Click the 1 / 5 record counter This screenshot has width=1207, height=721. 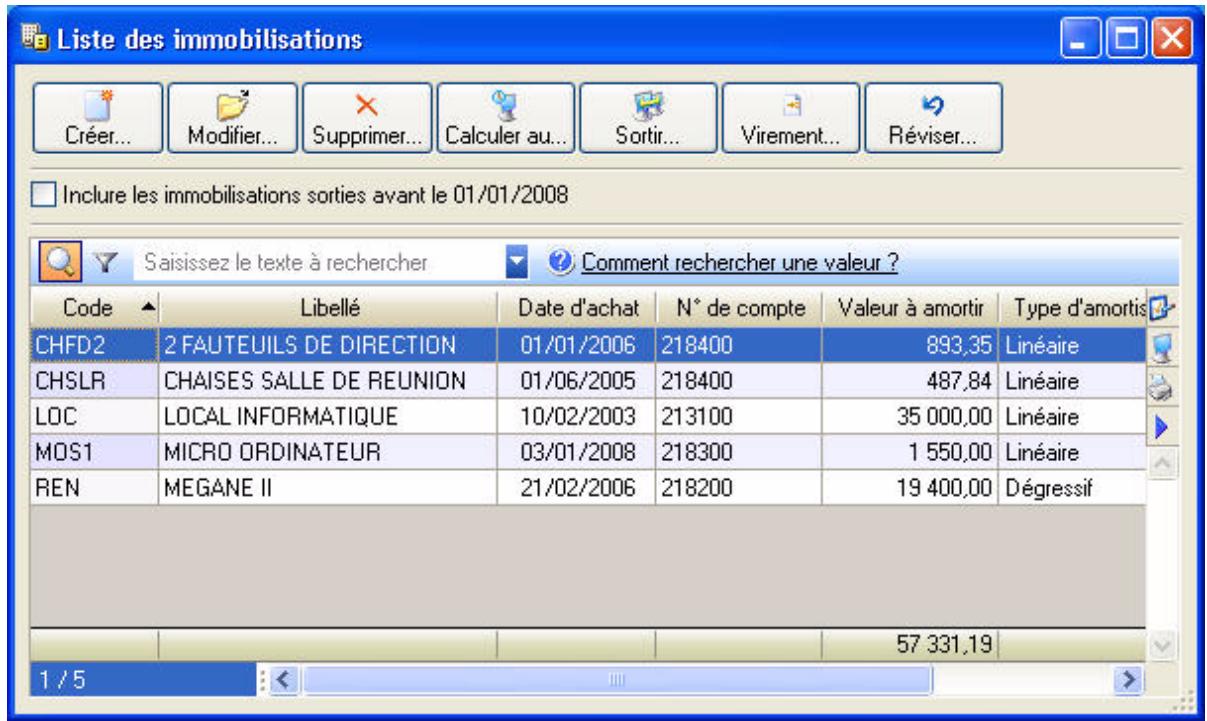[144, 680]
